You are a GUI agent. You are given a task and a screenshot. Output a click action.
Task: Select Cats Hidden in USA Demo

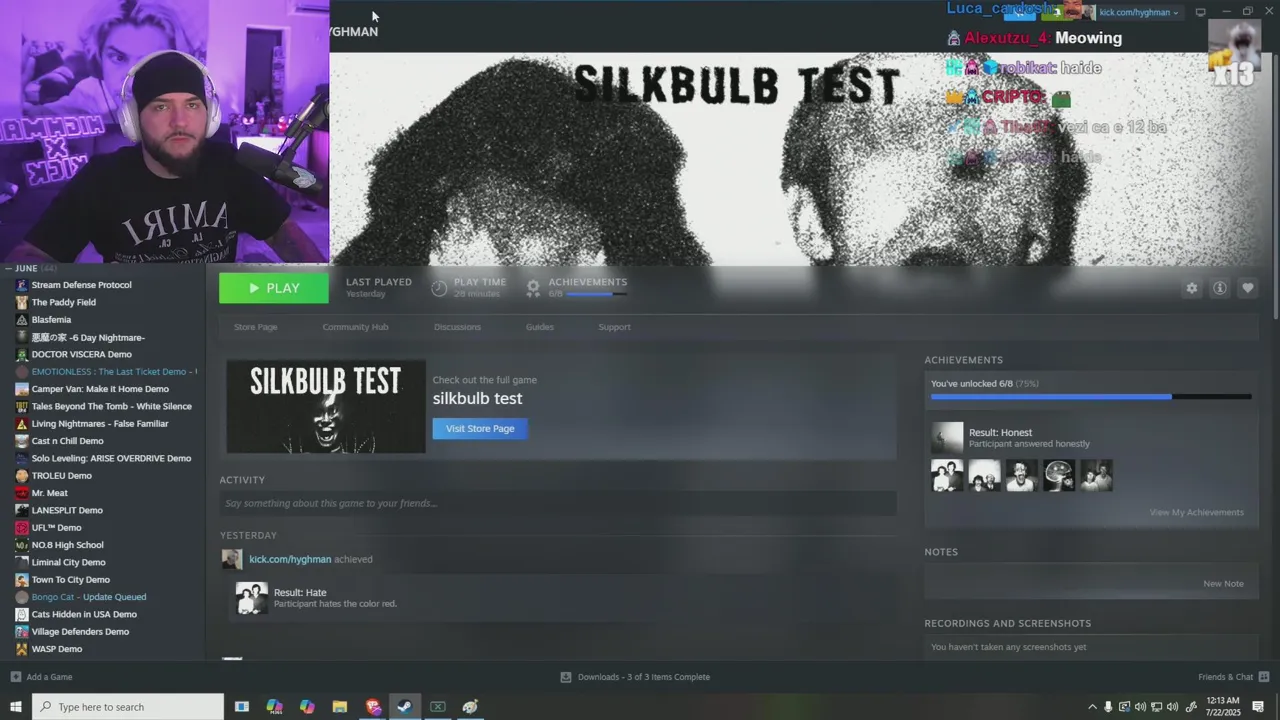[84, 614]
